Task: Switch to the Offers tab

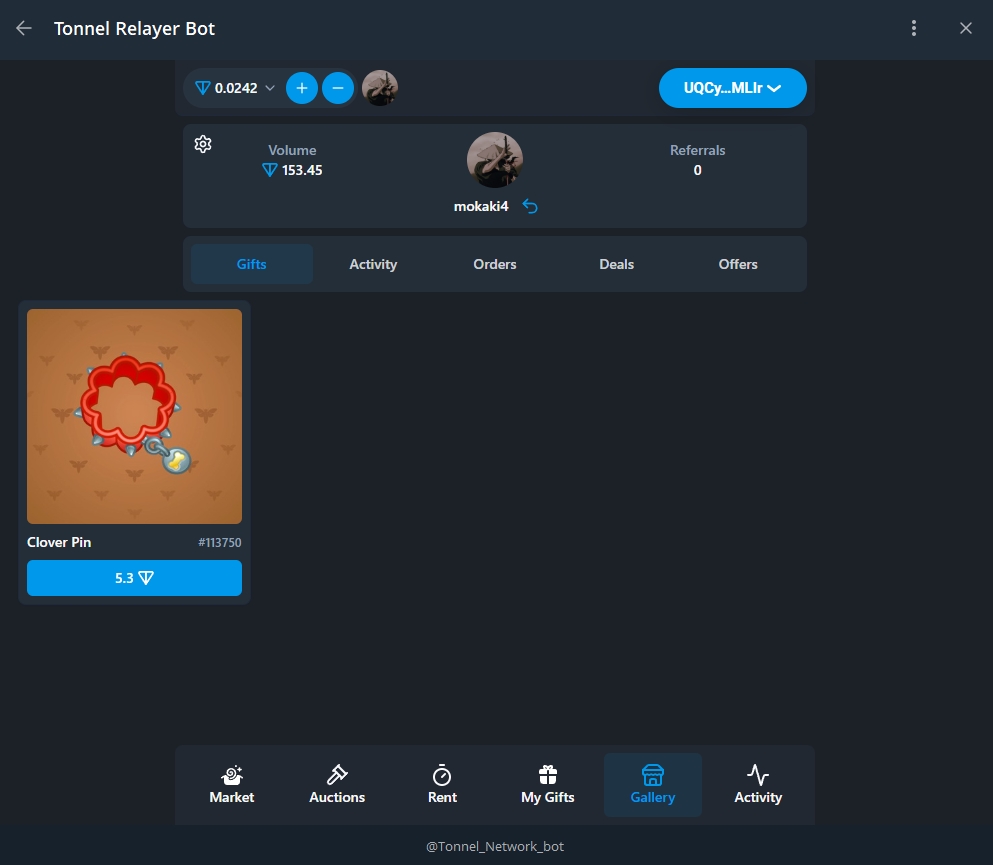Action: (x=738, y=264)
